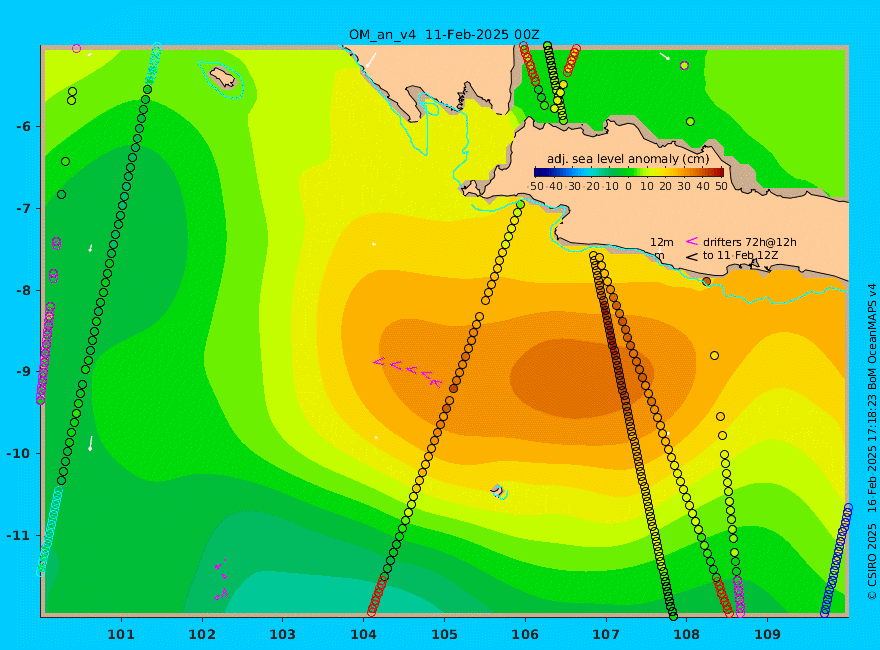
Task: Click the black arrow legend symbol
Action: click(692, 257)
